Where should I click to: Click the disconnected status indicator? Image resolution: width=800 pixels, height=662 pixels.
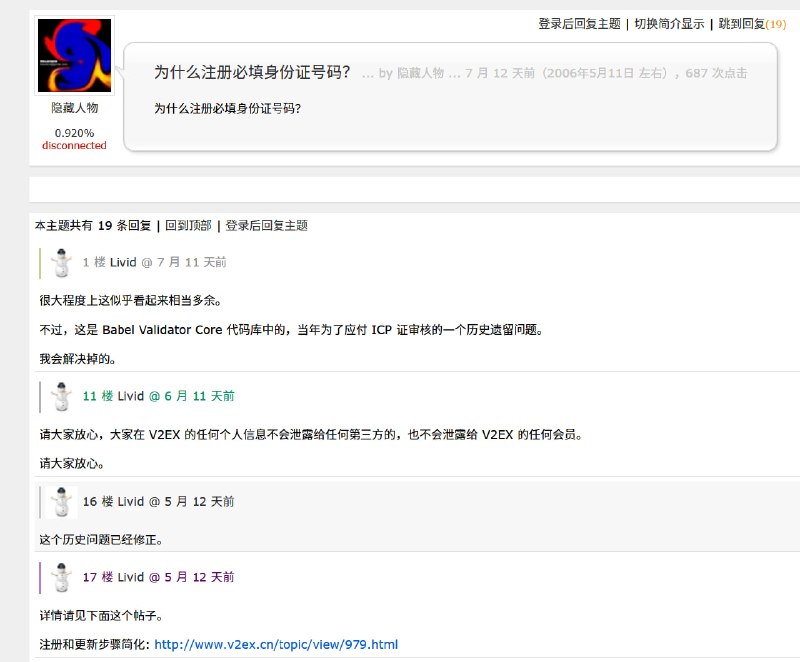[x=74, y=145]
